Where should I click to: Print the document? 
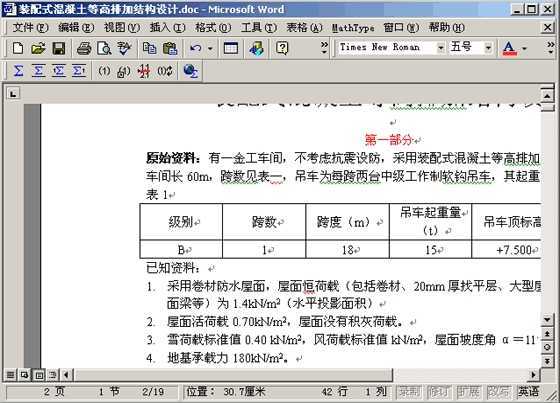(84, 48)
